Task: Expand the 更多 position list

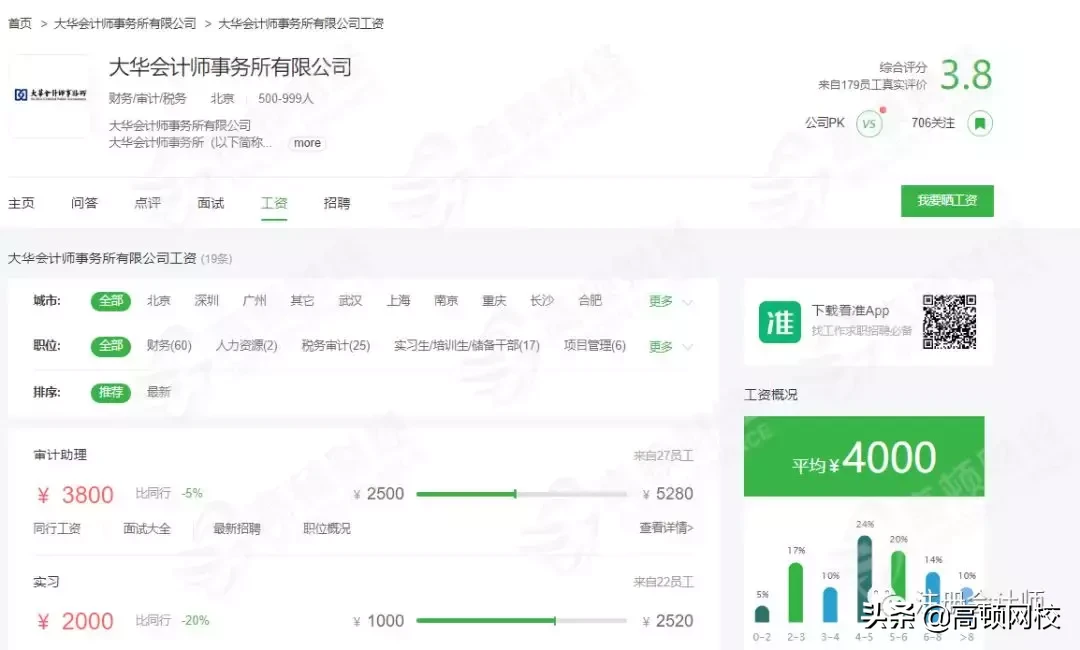Action: click(661, 346)
